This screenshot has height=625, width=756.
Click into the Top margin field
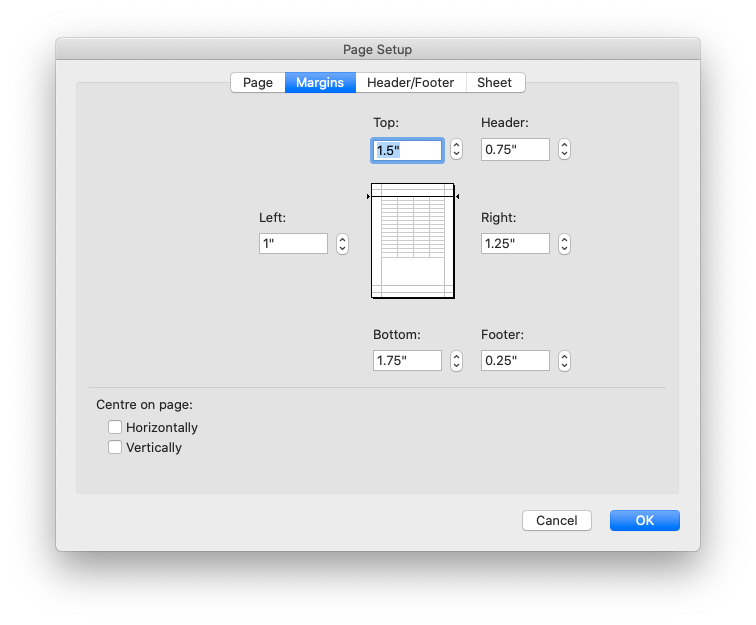(x=408, y=150)
